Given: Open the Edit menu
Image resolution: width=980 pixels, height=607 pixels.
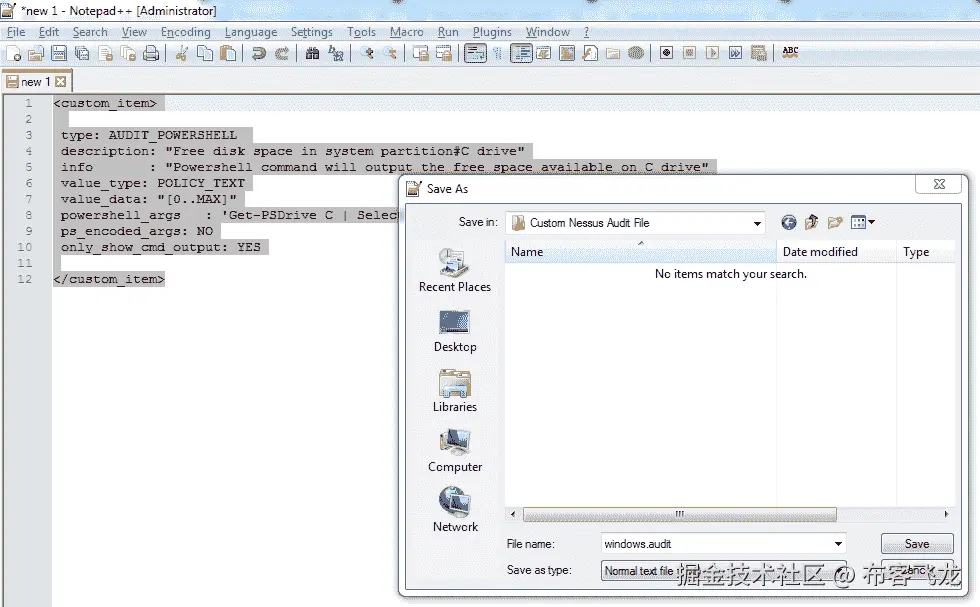Looking at the screenshot, I should (x=49, y=32).
